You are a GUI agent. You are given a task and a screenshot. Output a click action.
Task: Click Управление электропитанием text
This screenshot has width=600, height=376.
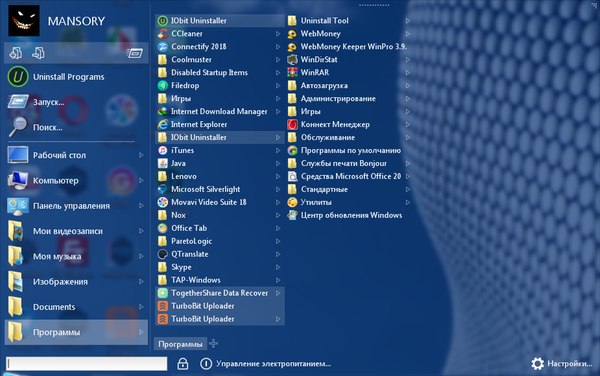pos(273,364)
